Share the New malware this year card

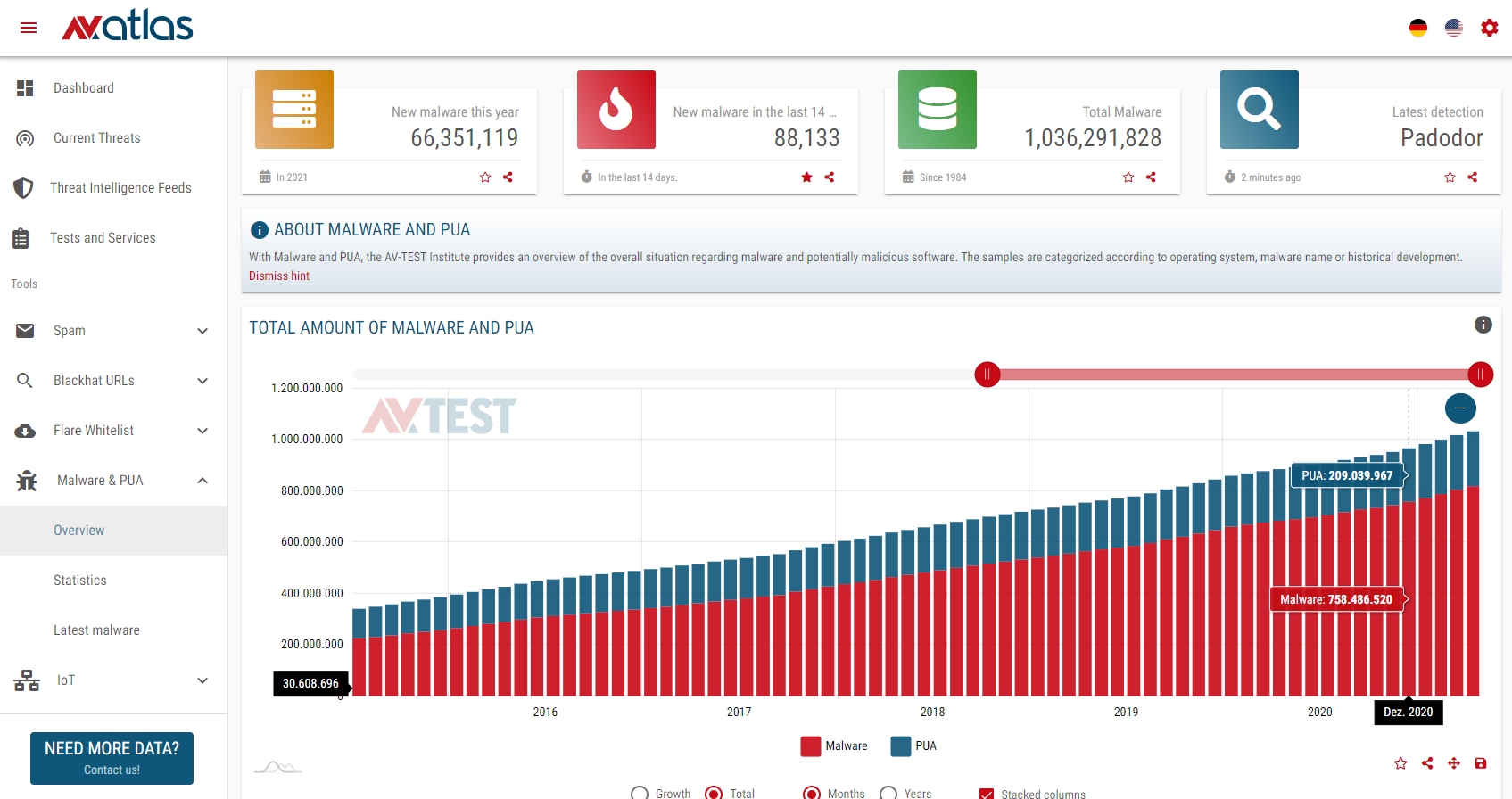(508, 177)
